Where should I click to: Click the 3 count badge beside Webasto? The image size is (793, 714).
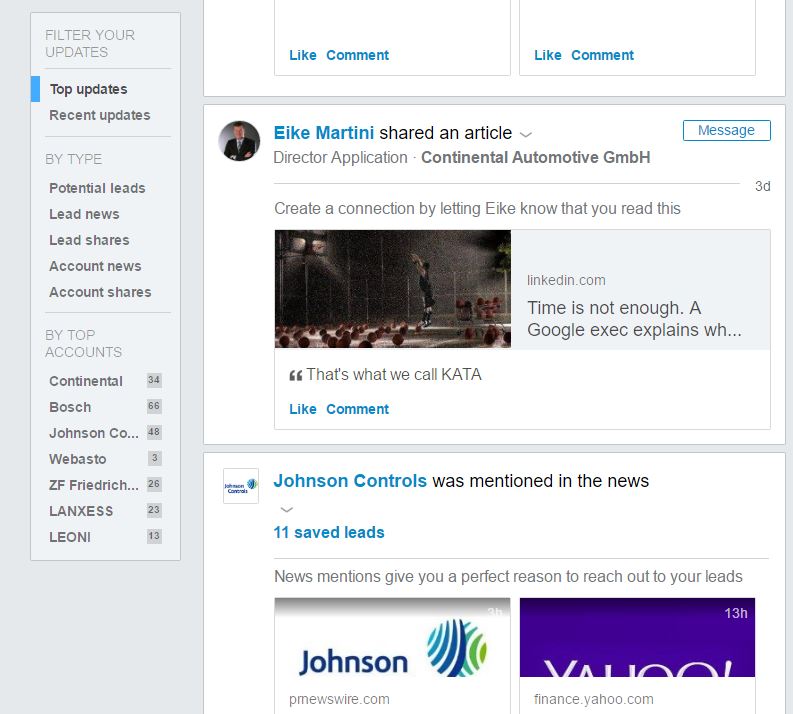(155, 458)
